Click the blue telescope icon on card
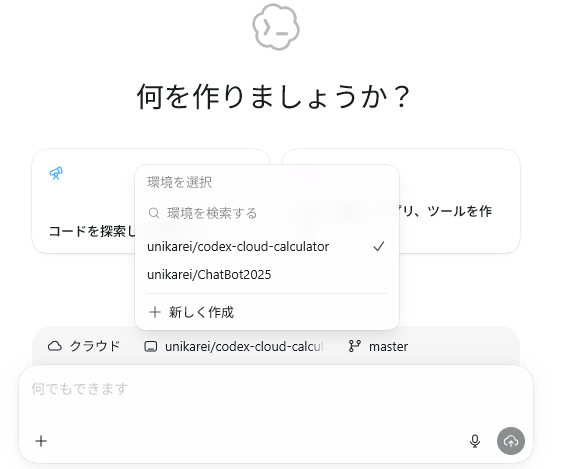The height and width of the screenshot is (469, 561). pyautogui.click(x=56, y=173)
